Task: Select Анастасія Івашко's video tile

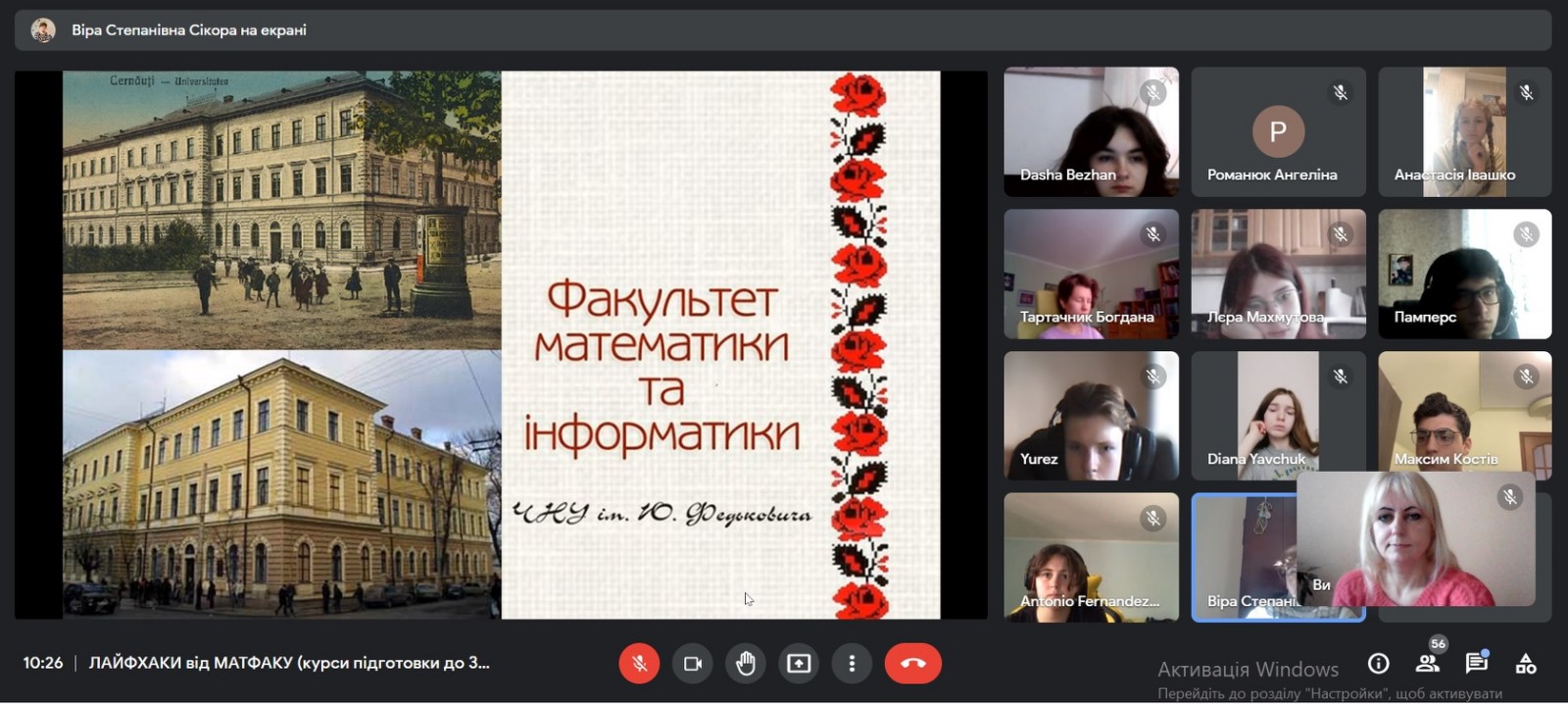Action: (x=1465, y=131)
